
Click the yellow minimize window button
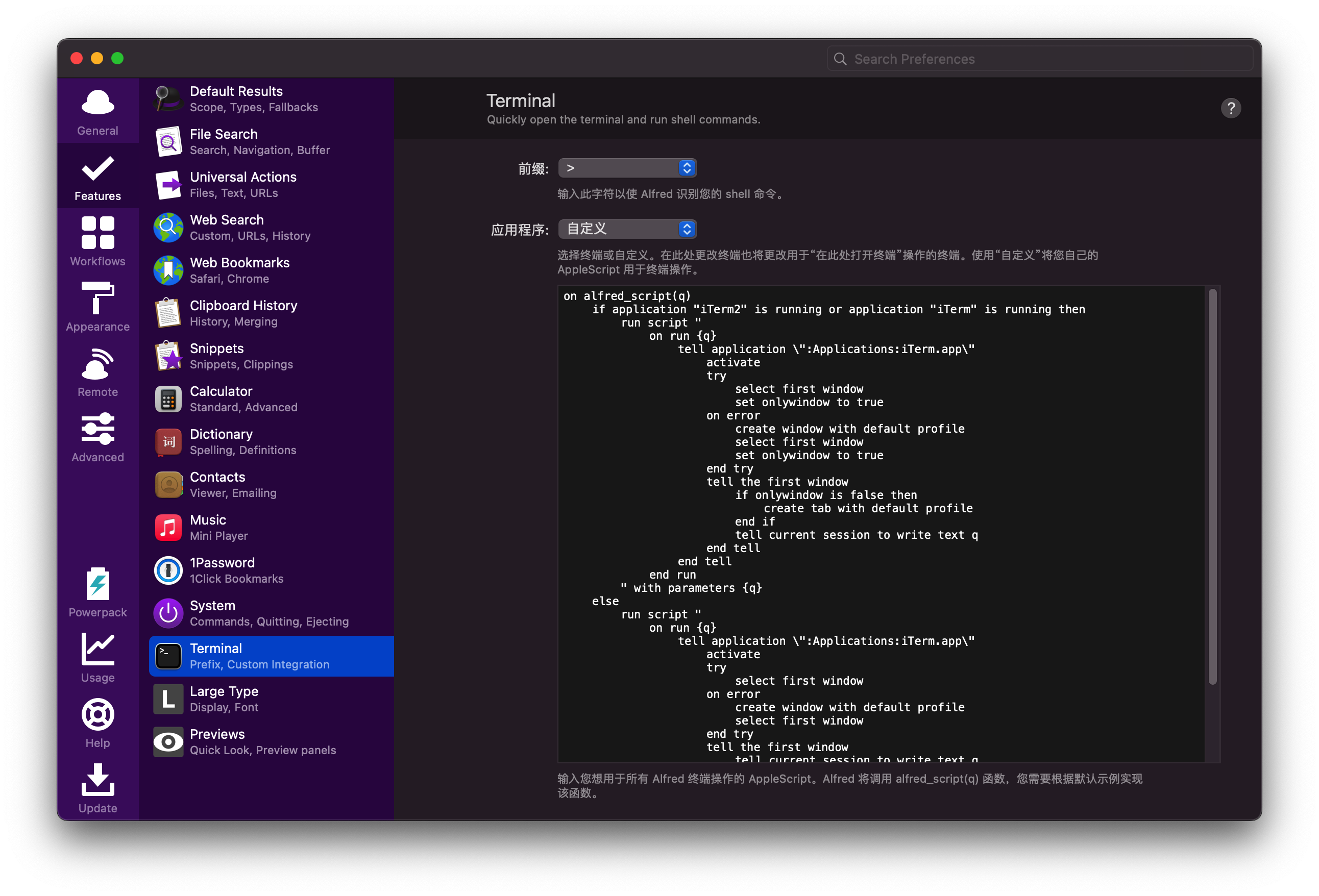coord(97,59)
